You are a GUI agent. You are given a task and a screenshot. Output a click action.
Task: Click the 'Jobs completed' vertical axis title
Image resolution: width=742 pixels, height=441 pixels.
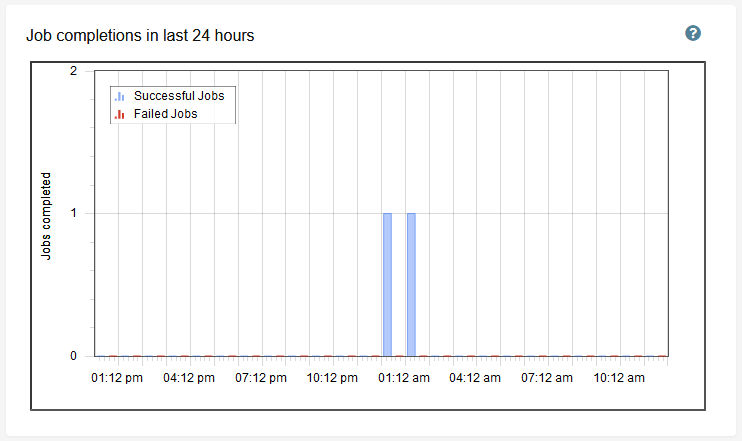click(46, 216)
